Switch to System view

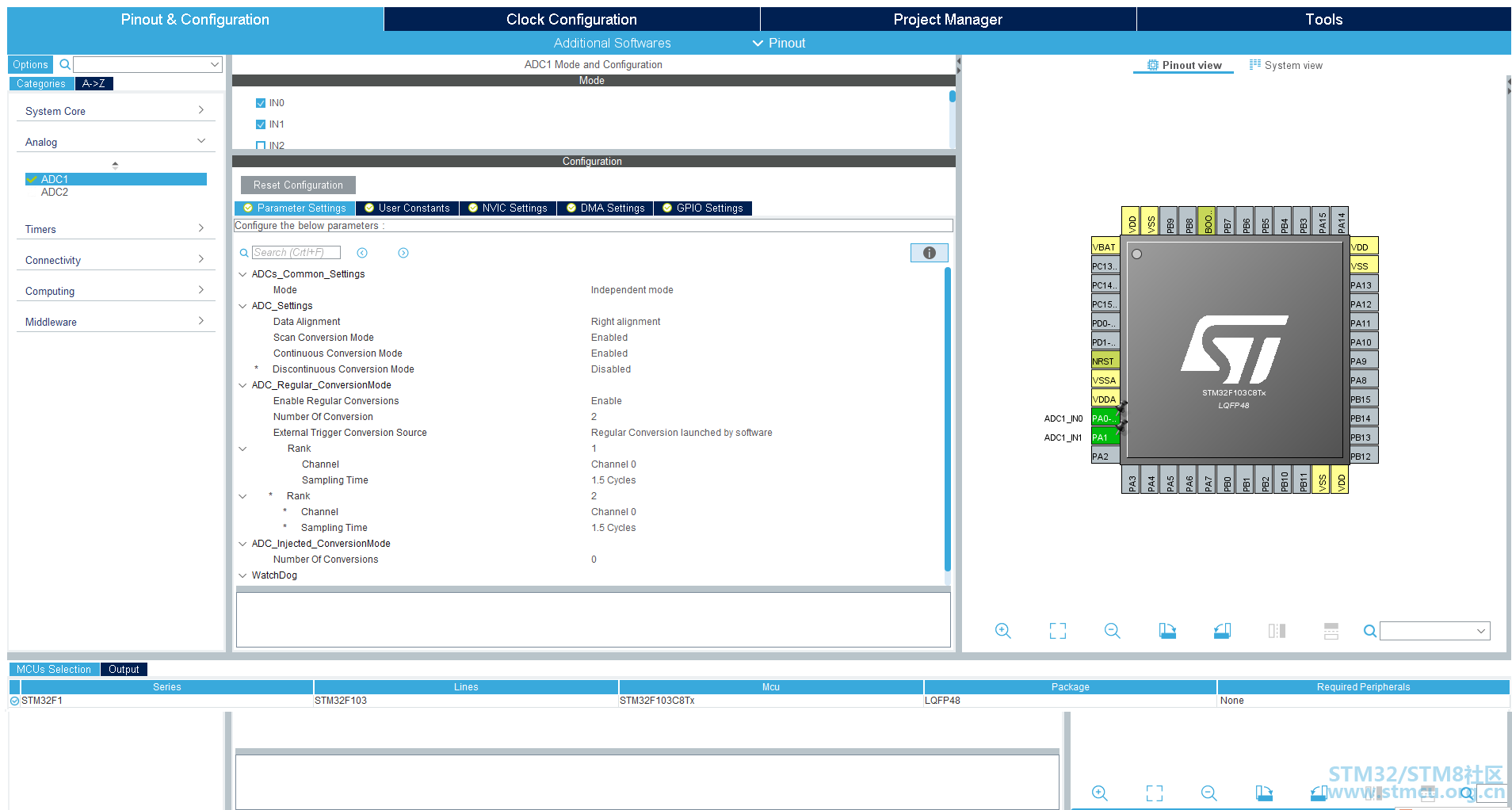coord(1286,65)
